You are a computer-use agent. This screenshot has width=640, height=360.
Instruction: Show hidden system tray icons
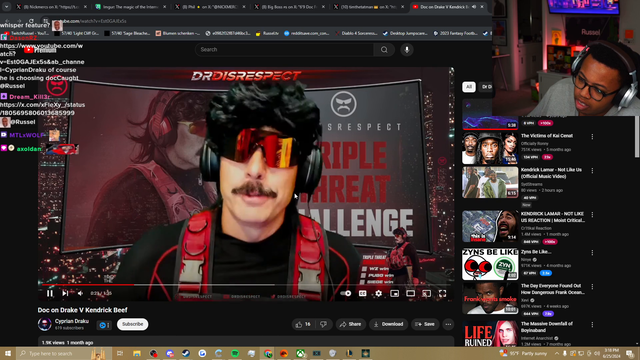coord(557,353)
